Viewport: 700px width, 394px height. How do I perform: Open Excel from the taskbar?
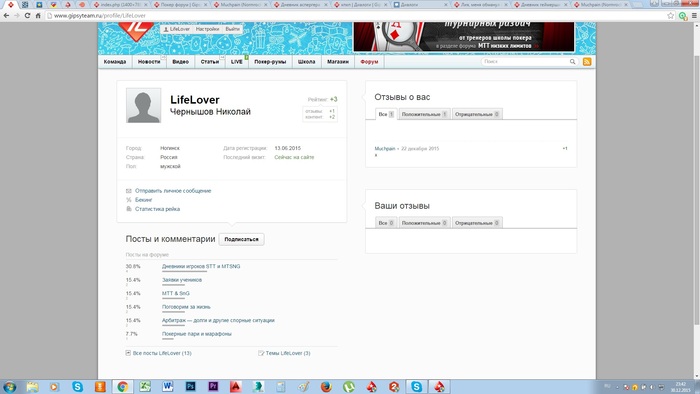(x=145, y=386)
